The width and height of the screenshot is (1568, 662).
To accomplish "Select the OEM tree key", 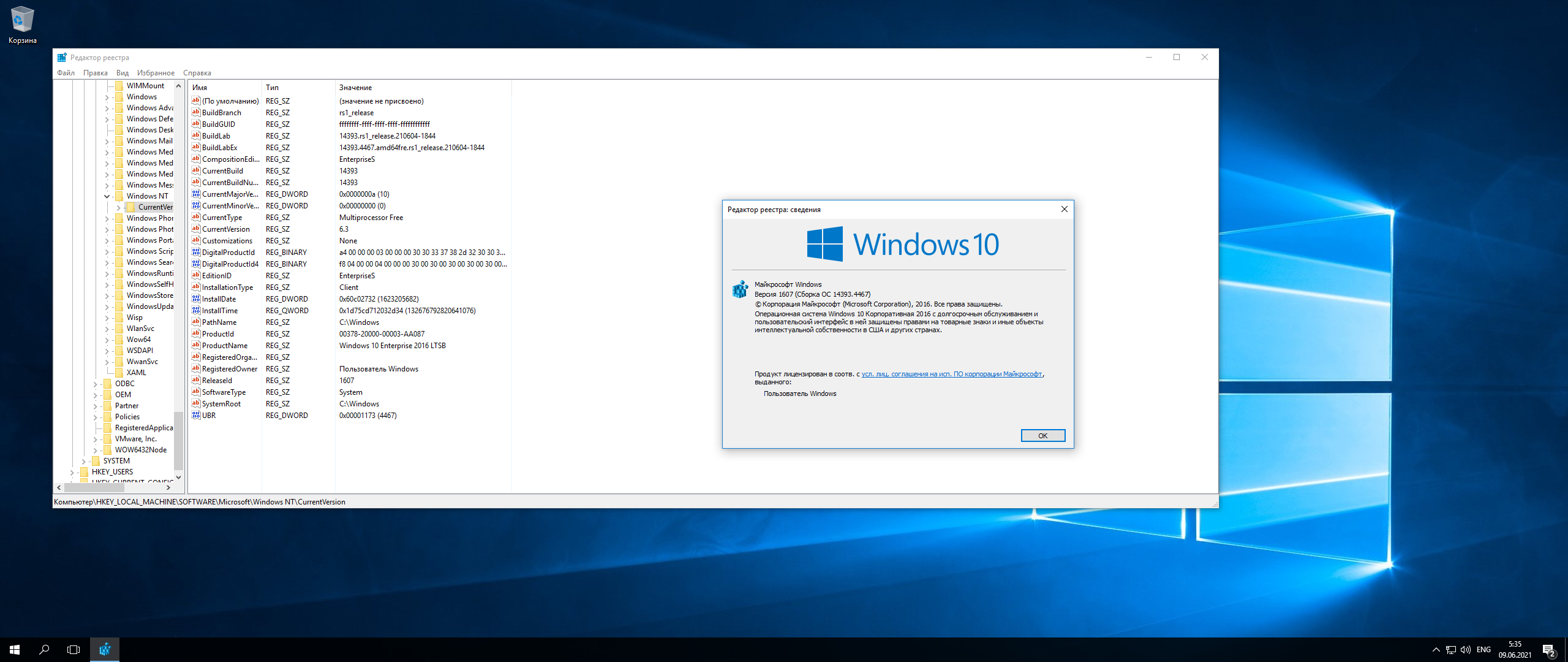I will point(123,395).
